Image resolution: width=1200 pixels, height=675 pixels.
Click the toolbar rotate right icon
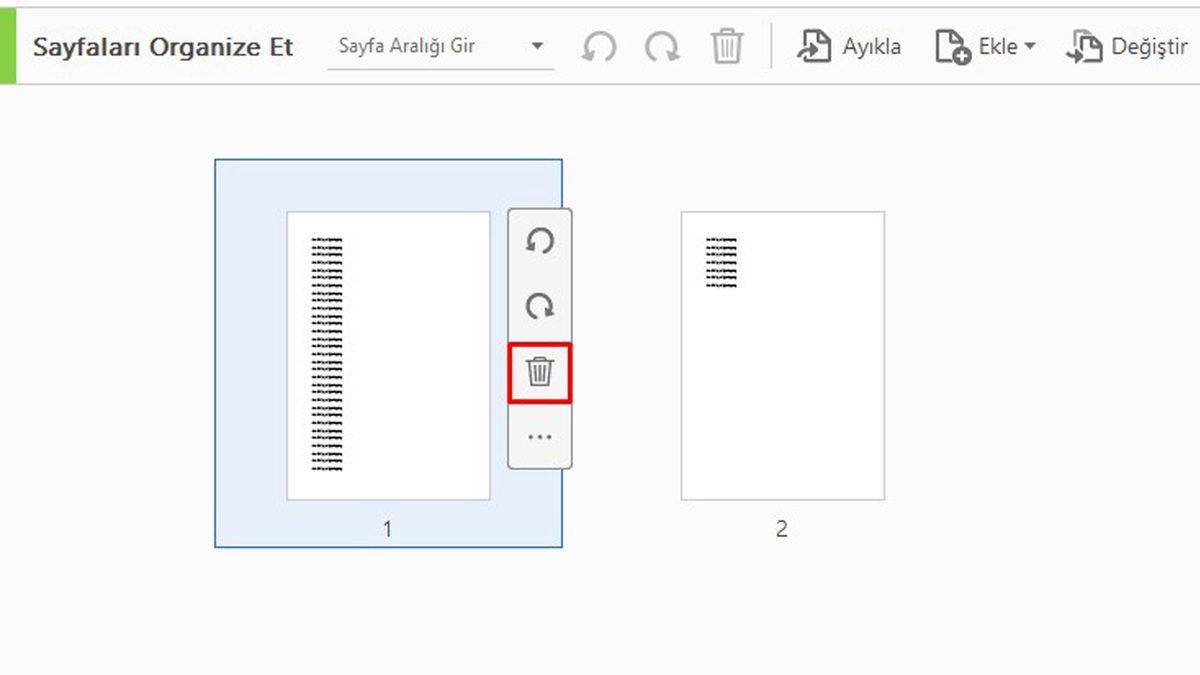[662, 45]
